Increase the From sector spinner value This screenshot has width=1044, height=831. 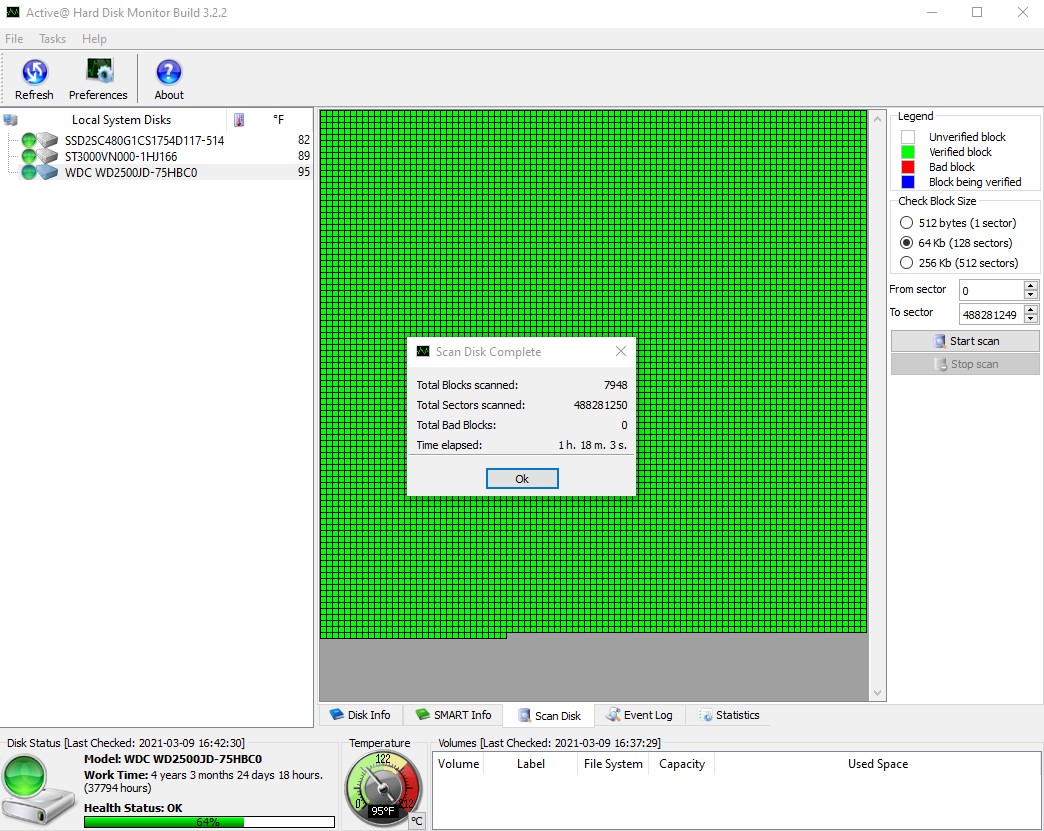point(1031,285)
